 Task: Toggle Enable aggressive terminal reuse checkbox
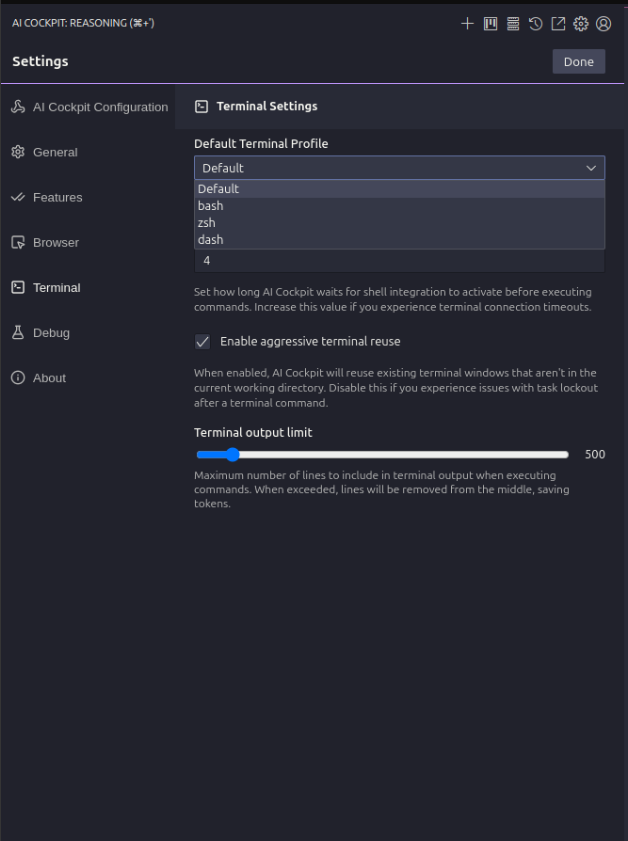coord(203,341)
